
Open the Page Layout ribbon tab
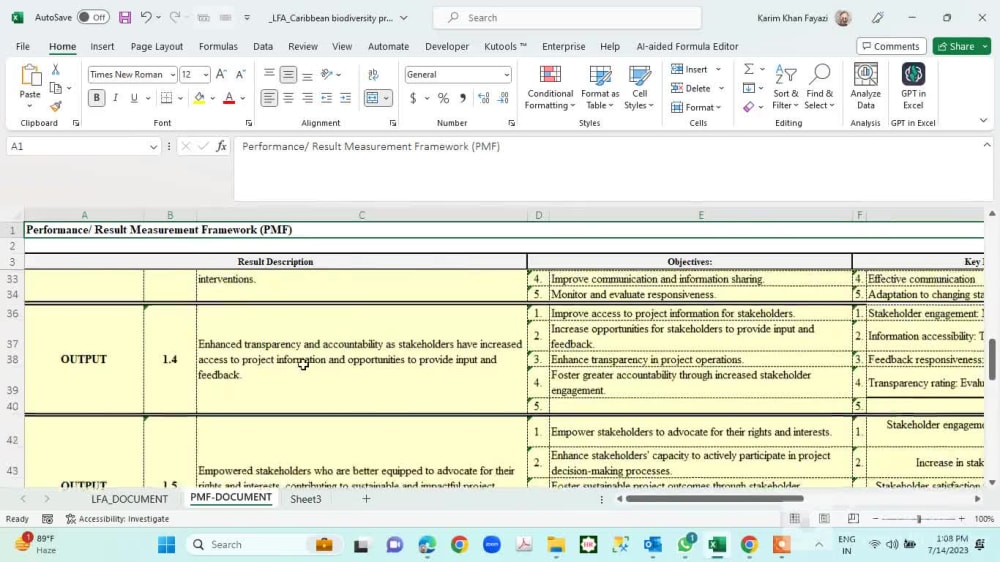[x=157, y=46]
